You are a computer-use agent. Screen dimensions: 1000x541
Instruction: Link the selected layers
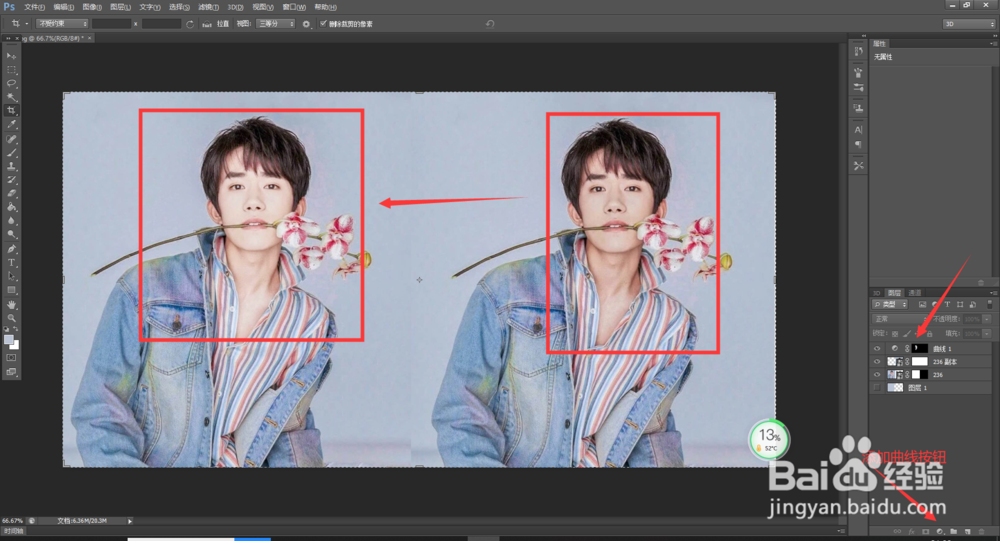[897, 531]
